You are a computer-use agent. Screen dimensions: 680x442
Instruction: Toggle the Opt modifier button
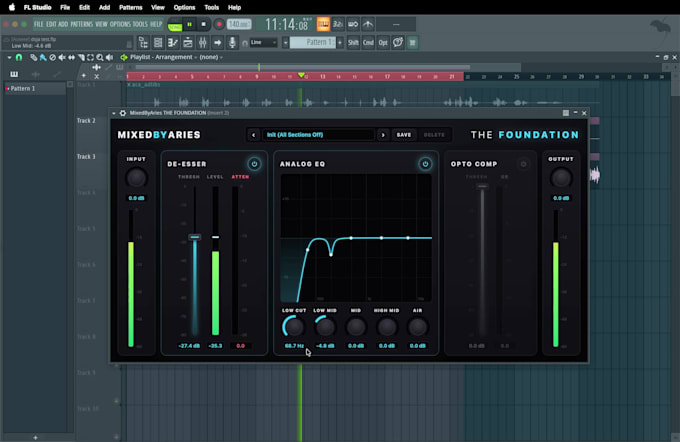(383, 43)
